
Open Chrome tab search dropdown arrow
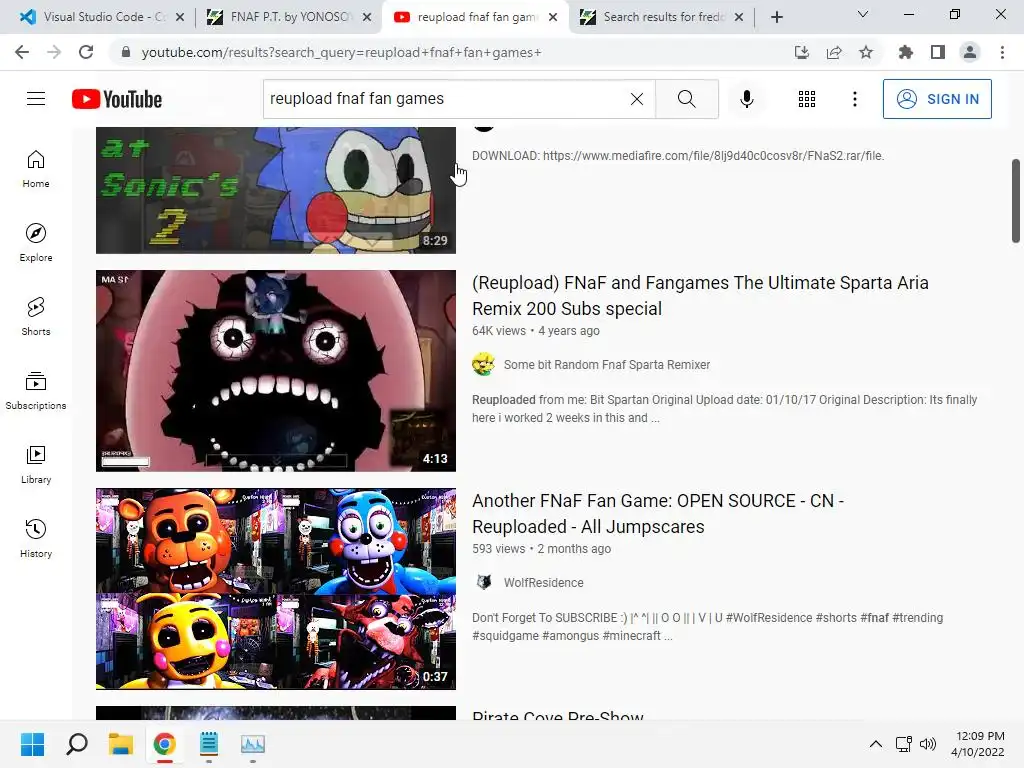coord(863,14)
